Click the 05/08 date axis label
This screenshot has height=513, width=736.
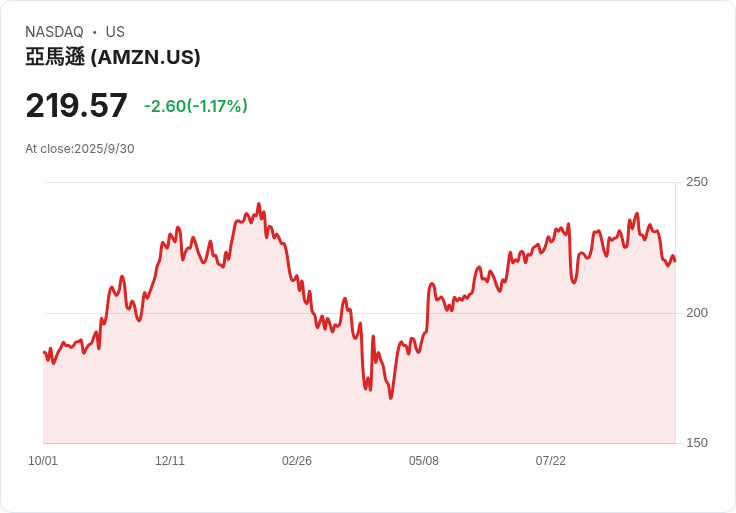(x=424, y=461)
